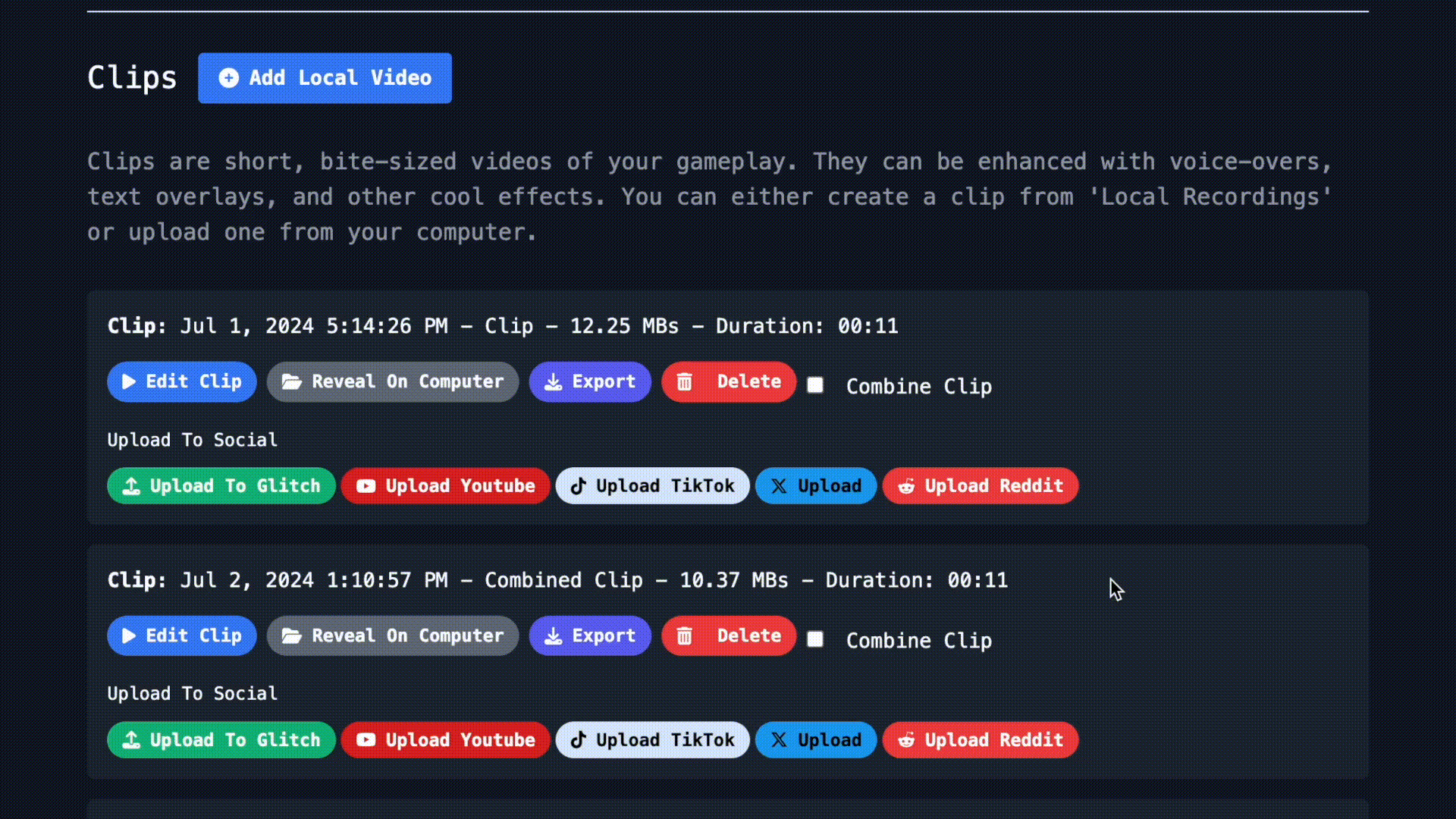This screenshot has width=1456, height=819.
Task: Click the plus icon on Add Local Video
Action: pyautogui.click(x=228, y=78)
